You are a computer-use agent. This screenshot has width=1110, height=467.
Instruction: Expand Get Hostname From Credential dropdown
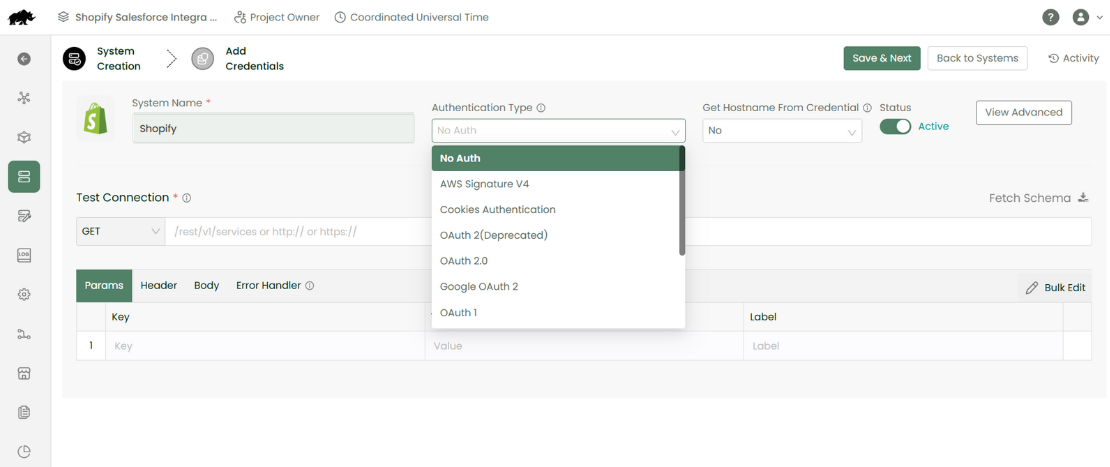pos(782,131)
